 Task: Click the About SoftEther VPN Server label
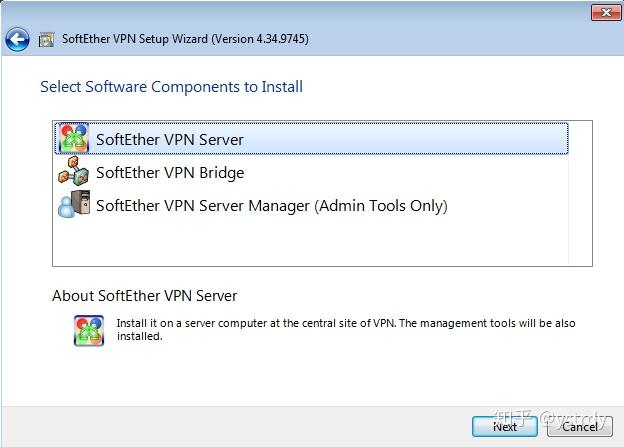point(144,296)
